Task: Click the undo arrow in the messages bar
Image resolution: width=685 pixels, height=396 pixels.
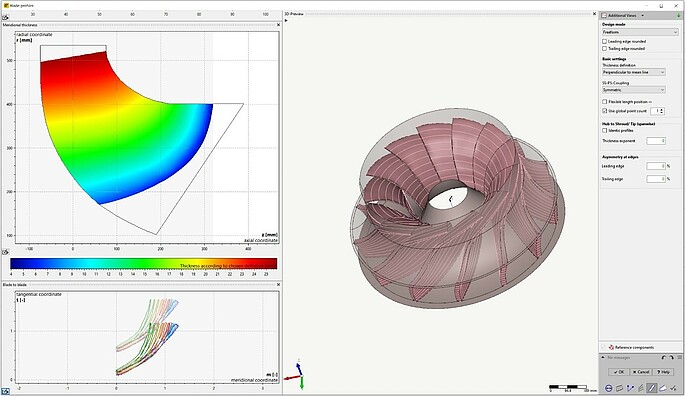Action: (x=664, y=358)
